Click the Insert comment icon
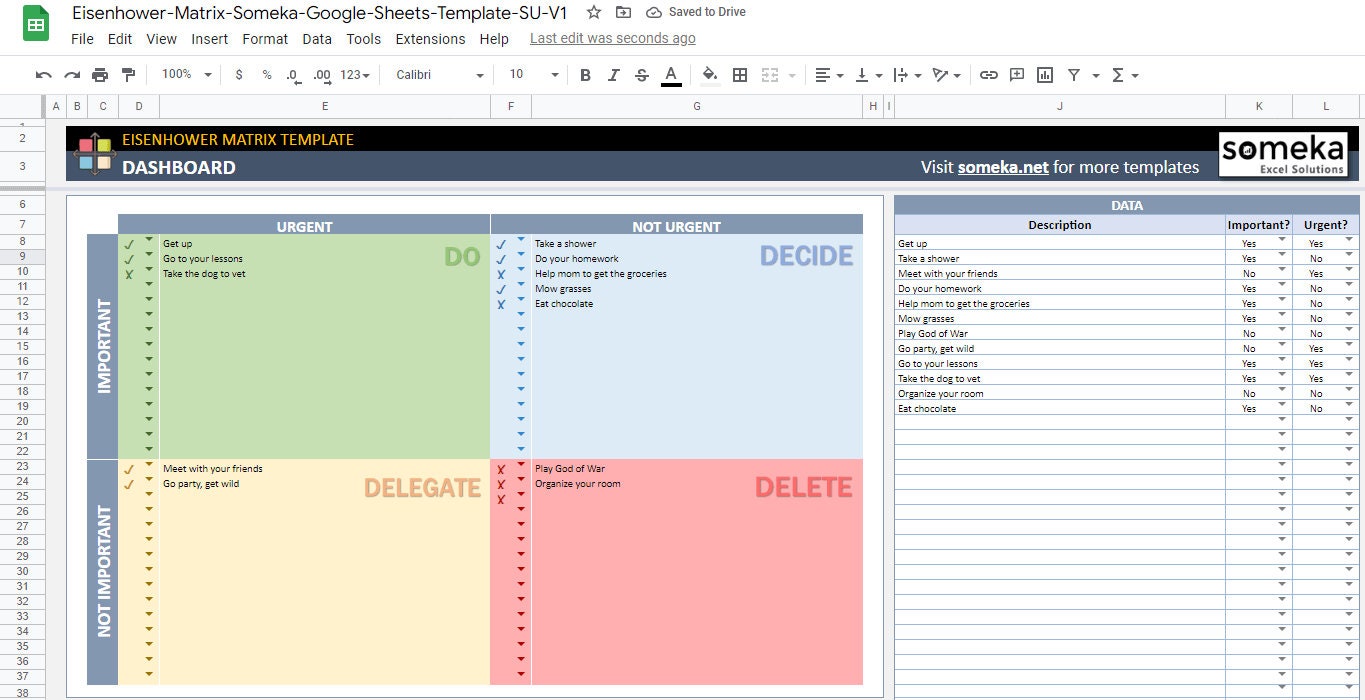The width and height of the screenshot is (1365, 700). coord(1016,75)
